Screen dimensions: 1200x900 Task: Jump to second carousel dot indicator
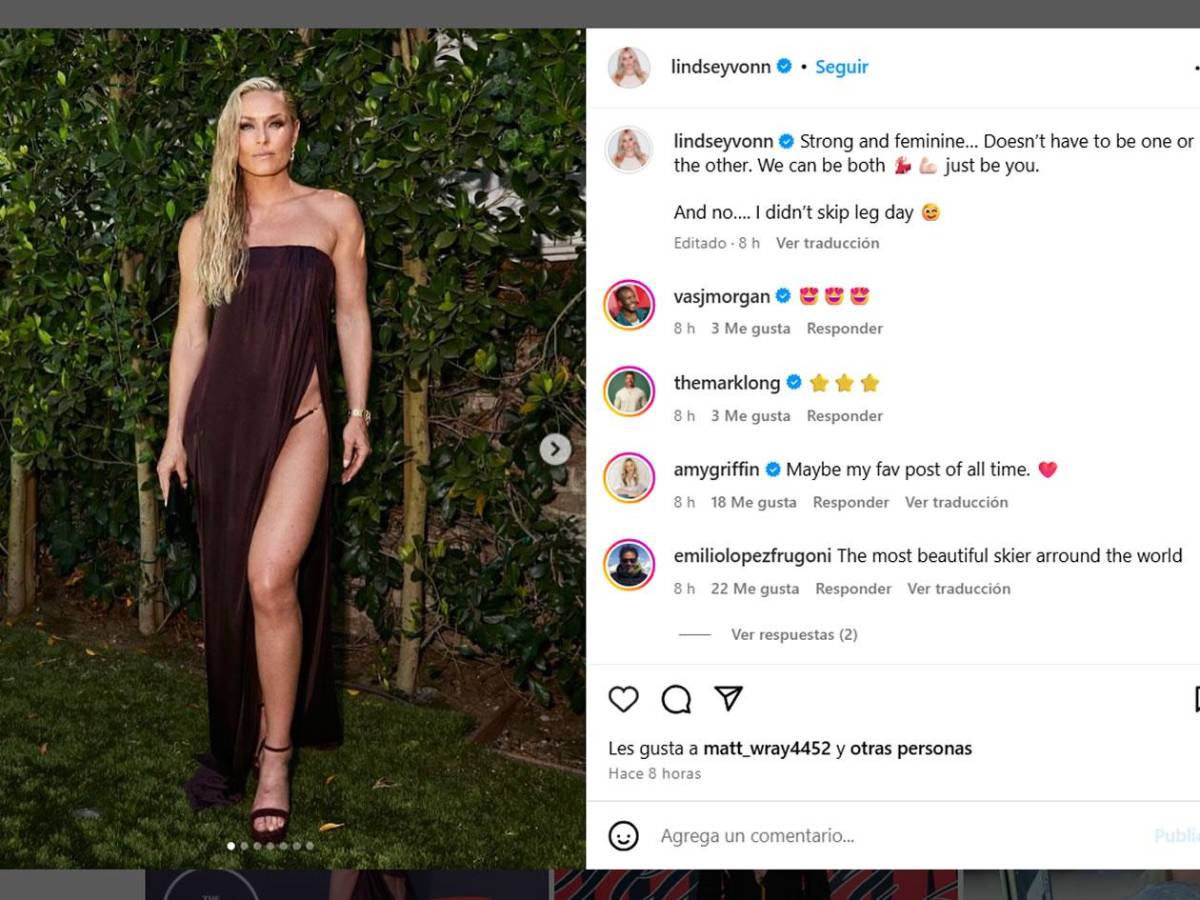coord(245,846)
